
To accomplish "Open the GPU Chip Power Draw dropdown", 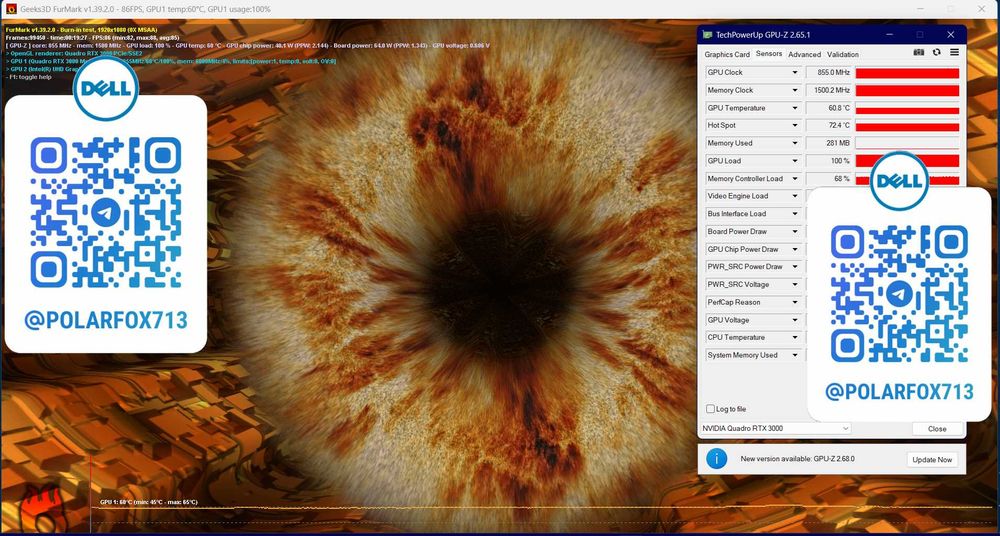I will [795, 249].
